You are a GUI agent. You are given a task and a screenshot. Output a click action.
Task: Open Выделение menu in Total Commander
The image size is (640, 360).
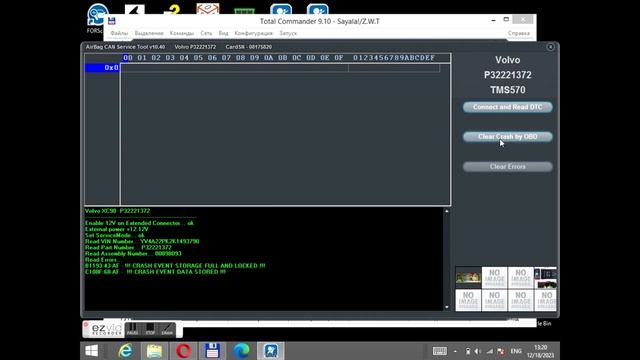(149, 33)
